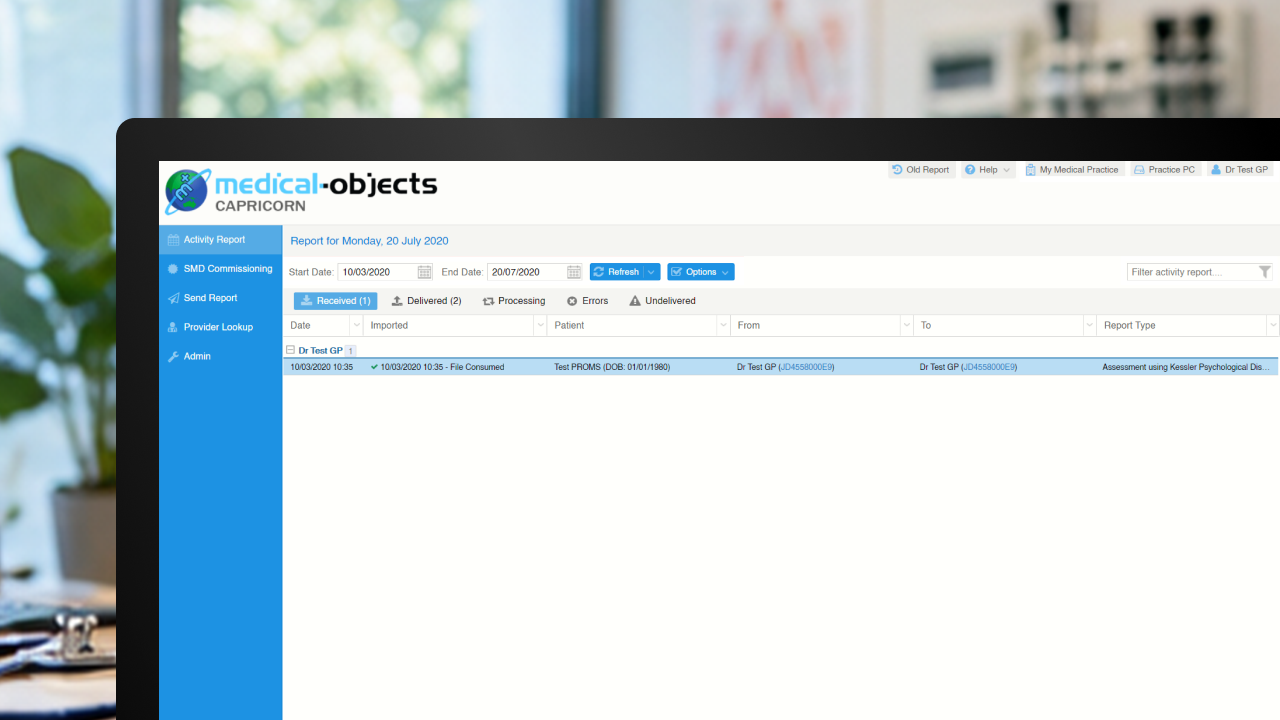Screen dimensions: 1280x720
Task: Click the filter funnel icon
Action: click(1265, 272)
